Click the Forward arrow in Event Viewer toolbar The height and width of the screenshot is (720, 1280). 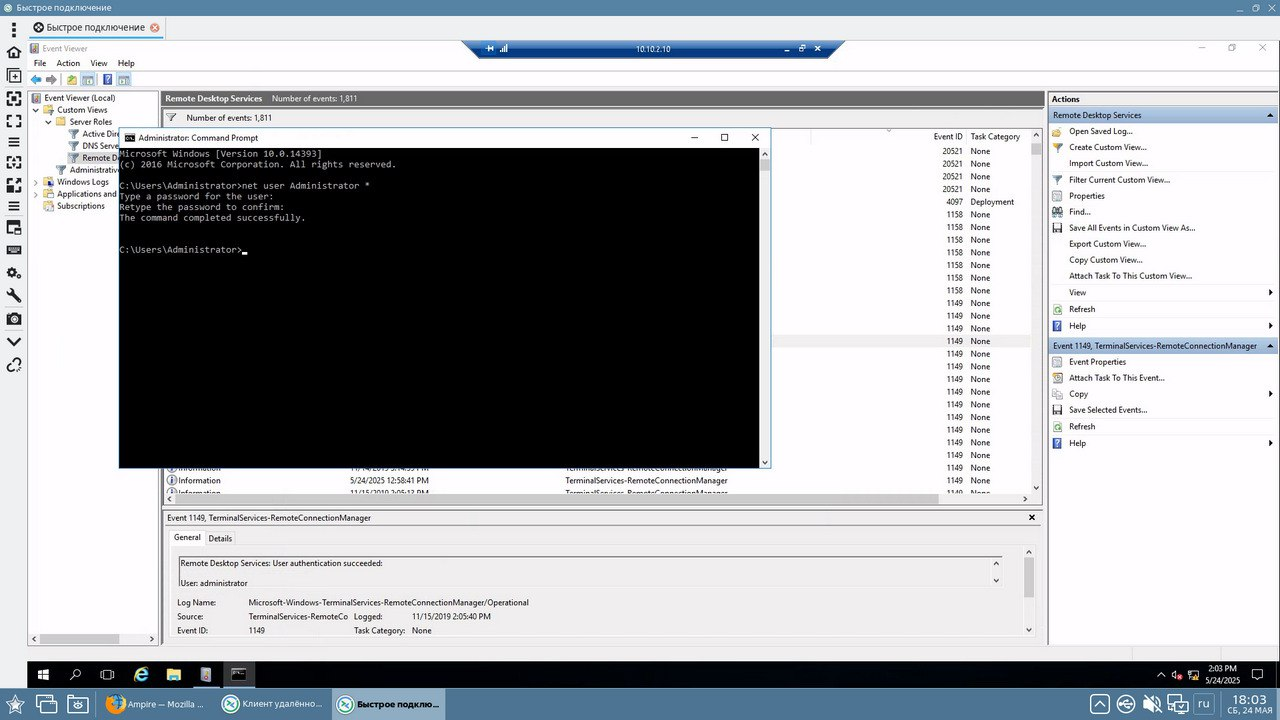click(51, 79)
